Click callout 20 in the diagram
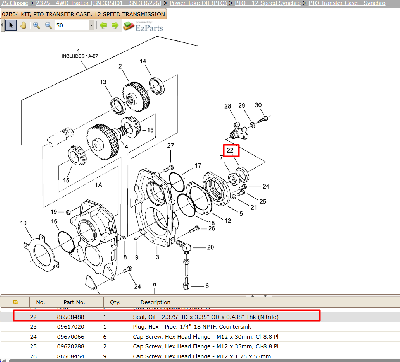The image size is (400, 362). pos(210,247)
